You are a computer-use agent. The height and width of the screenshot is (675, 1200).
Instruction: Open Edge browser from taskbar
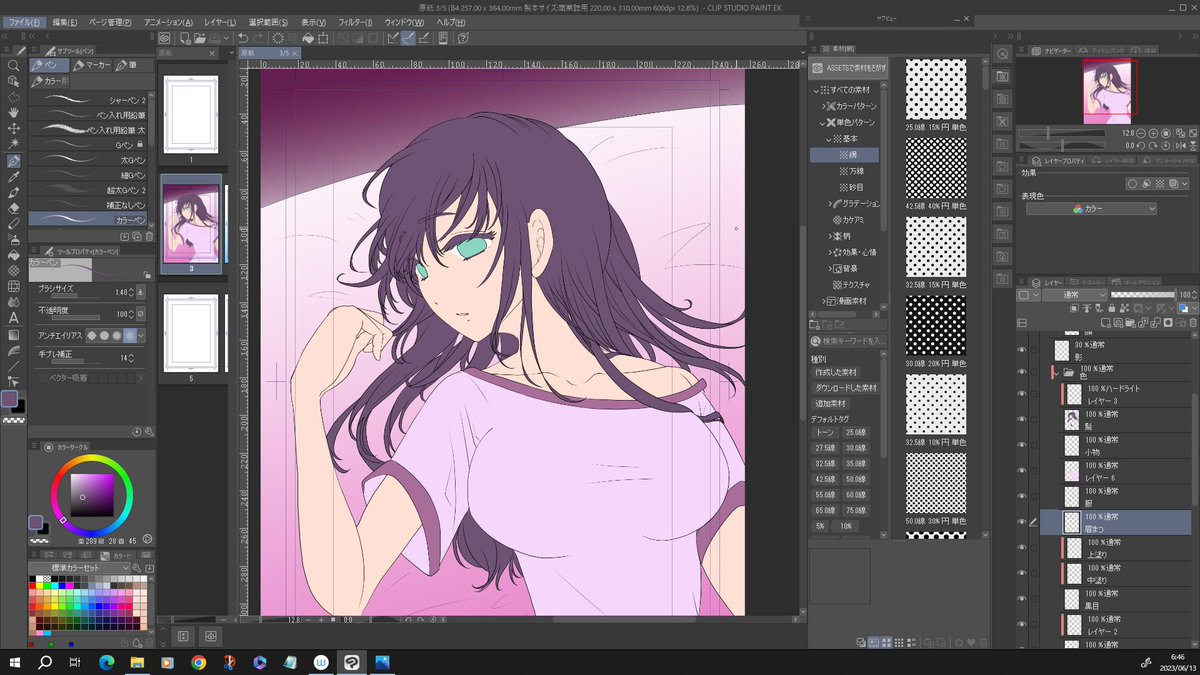105,662
